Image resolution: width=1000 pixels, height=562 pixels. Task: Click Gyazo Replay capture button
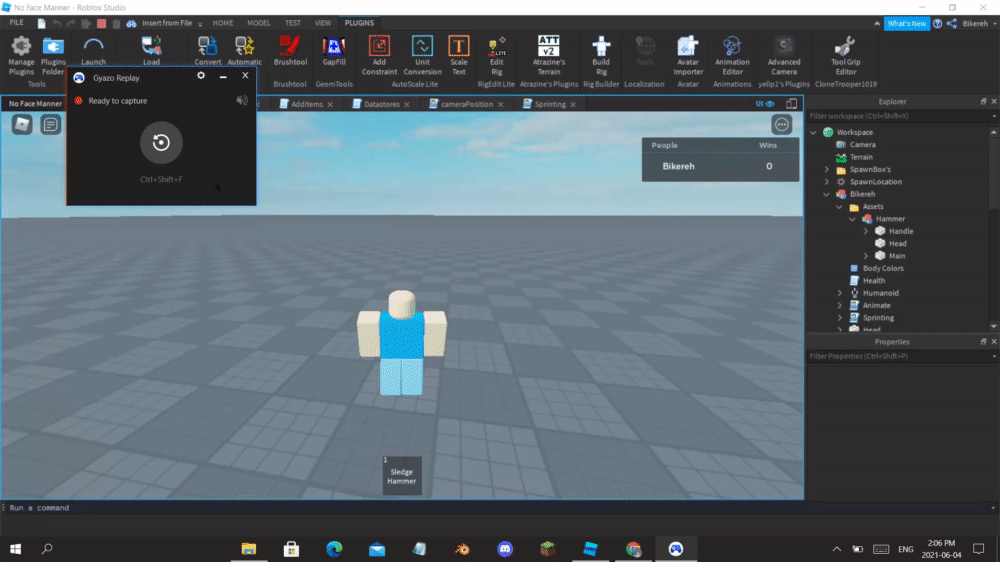pos(161,142)
